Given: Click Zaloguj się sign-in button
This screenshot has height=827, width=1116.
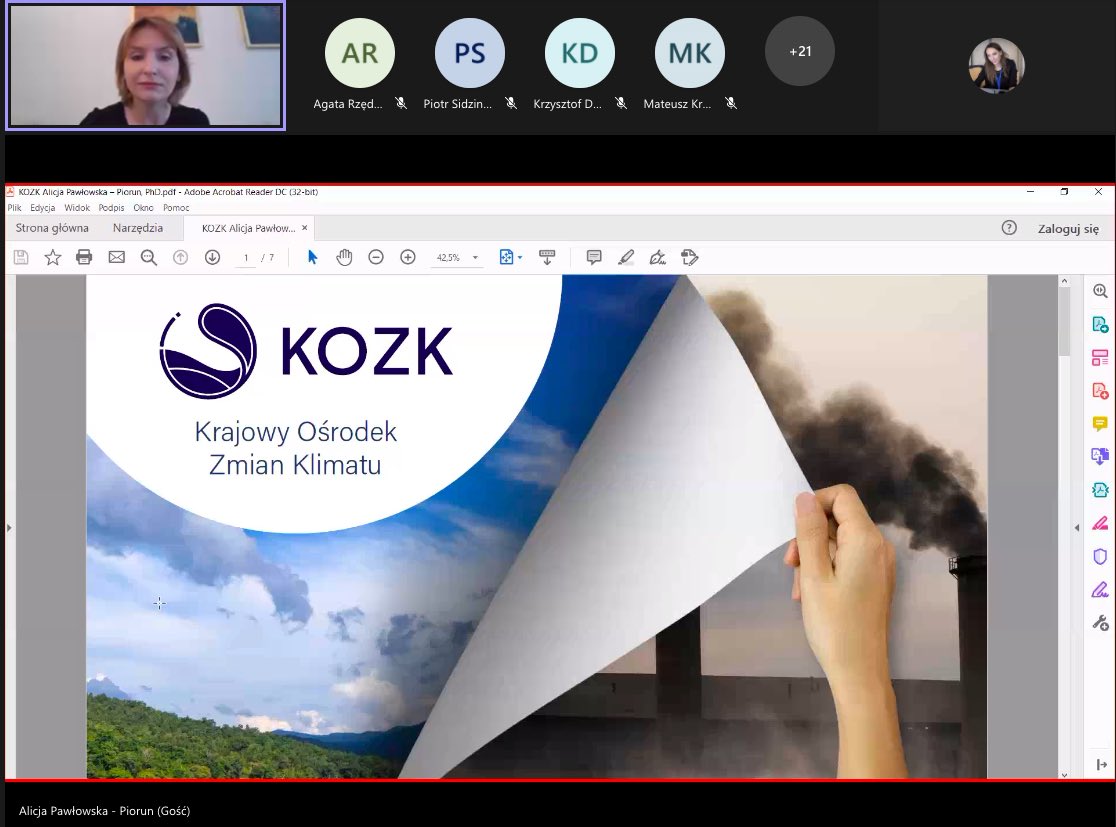Looking at the screenshot, I should tap(1068, 228).
